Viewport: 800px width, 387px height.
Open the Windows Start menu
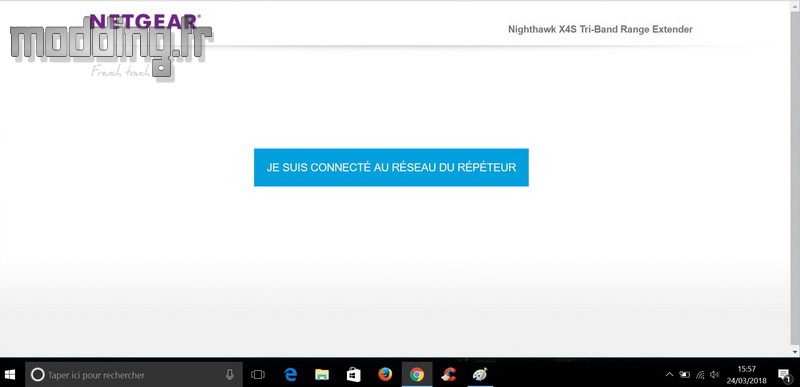click(10, 375)
